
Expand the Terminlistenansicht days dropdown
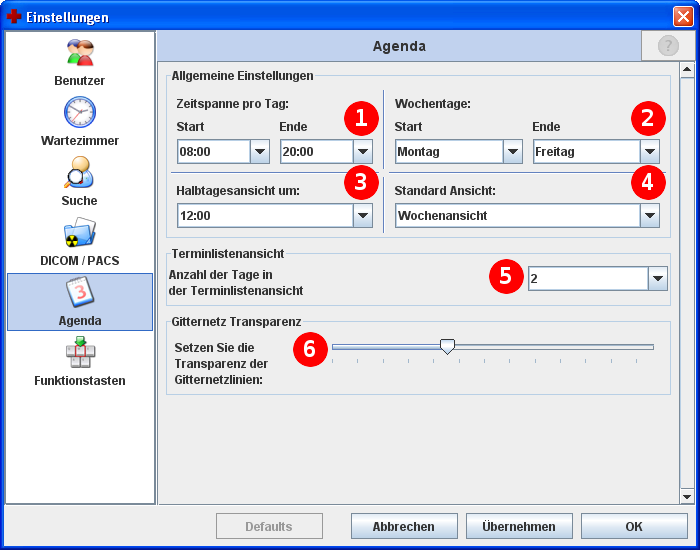658,279
